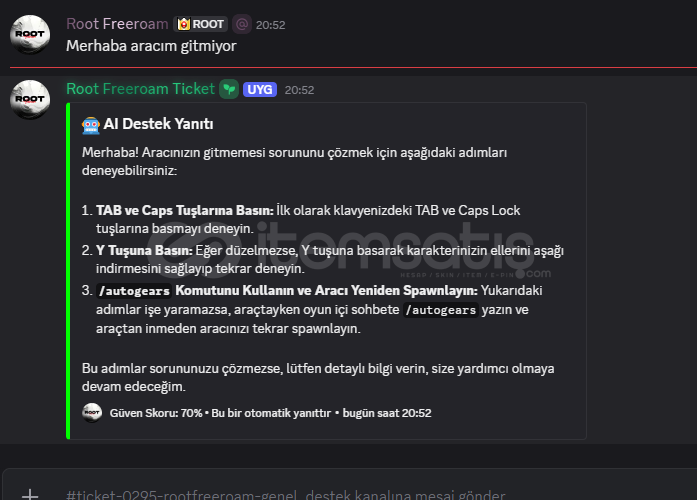Image resolution: width=697 pixels, height=500 pixels.
Task: Click the Root Freeroam username
Action: coord(116,24)
